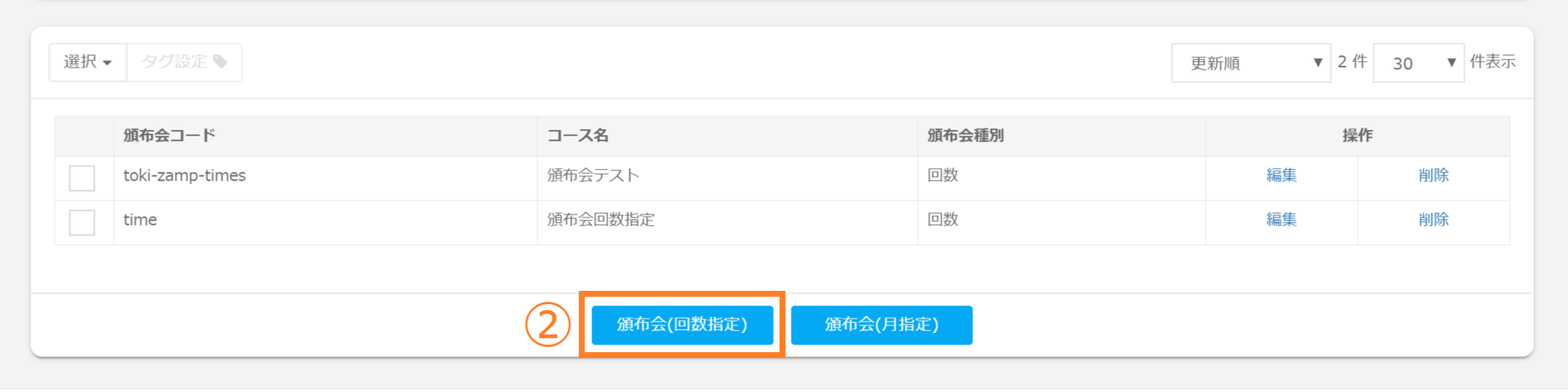Click the 頒布会コード column header
This screenshot has width=1568, height=392.
pyautogui.click(x=169, y=136)
